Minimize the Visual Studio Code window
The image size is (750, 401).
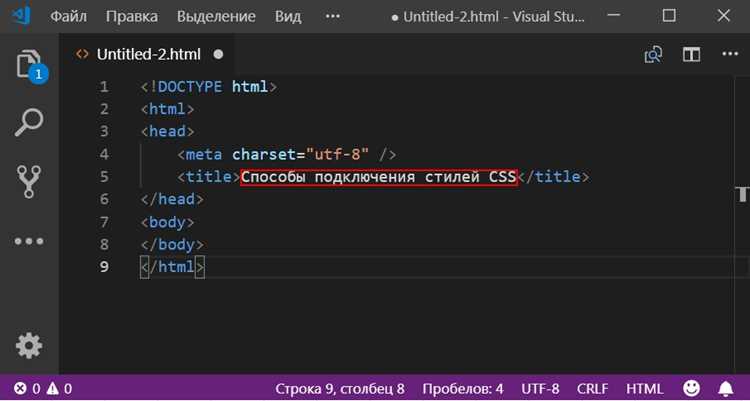616,16
